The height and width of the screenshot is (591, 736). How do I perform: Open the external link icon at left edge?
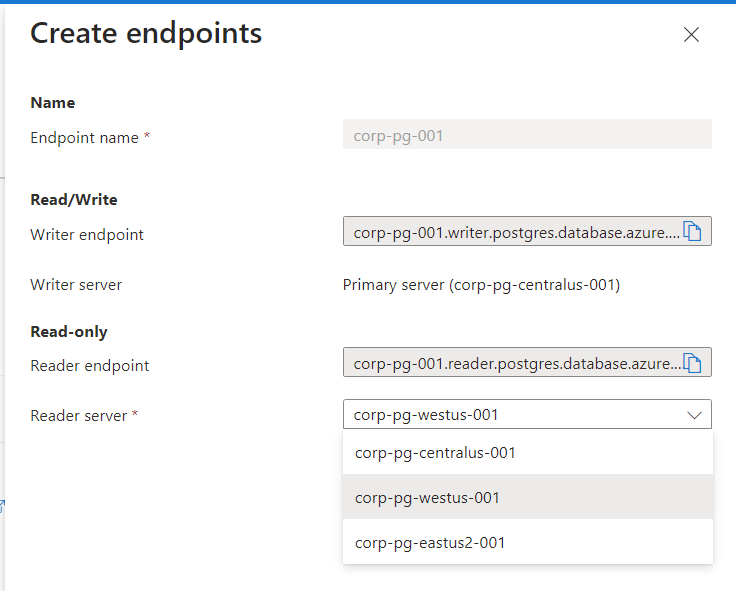point(2,506)
